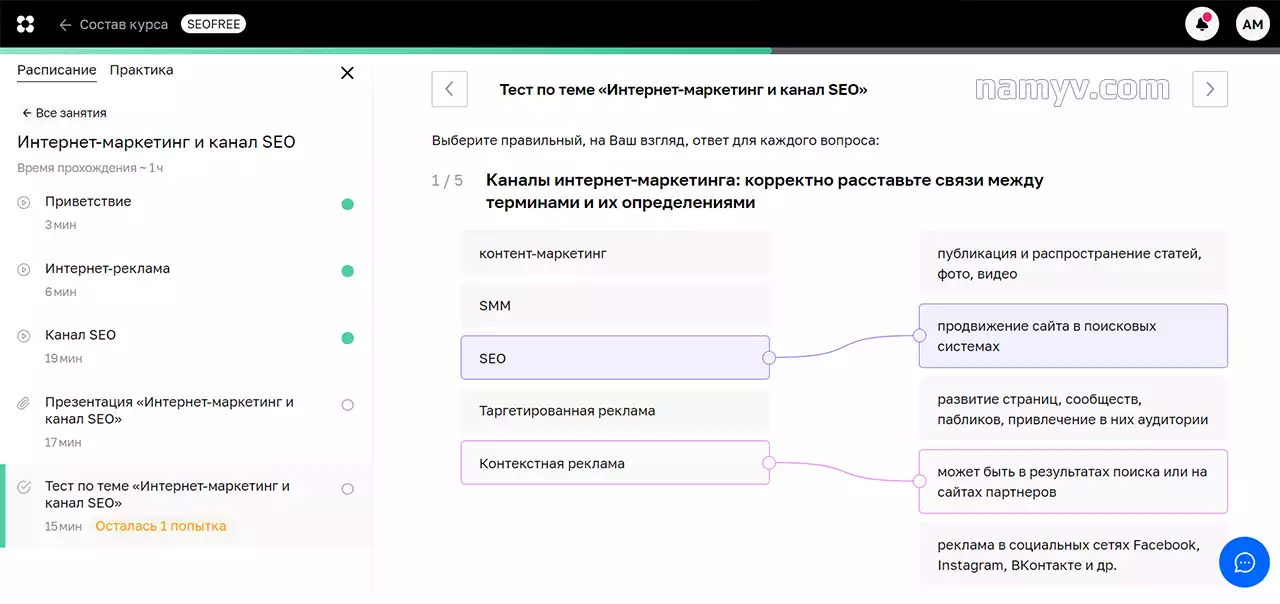Image resolution: width=1280 pixels, height=604 pixels.
Task: Click the play icon for «Канал SEO»
Action: click(x=23, y=336)
